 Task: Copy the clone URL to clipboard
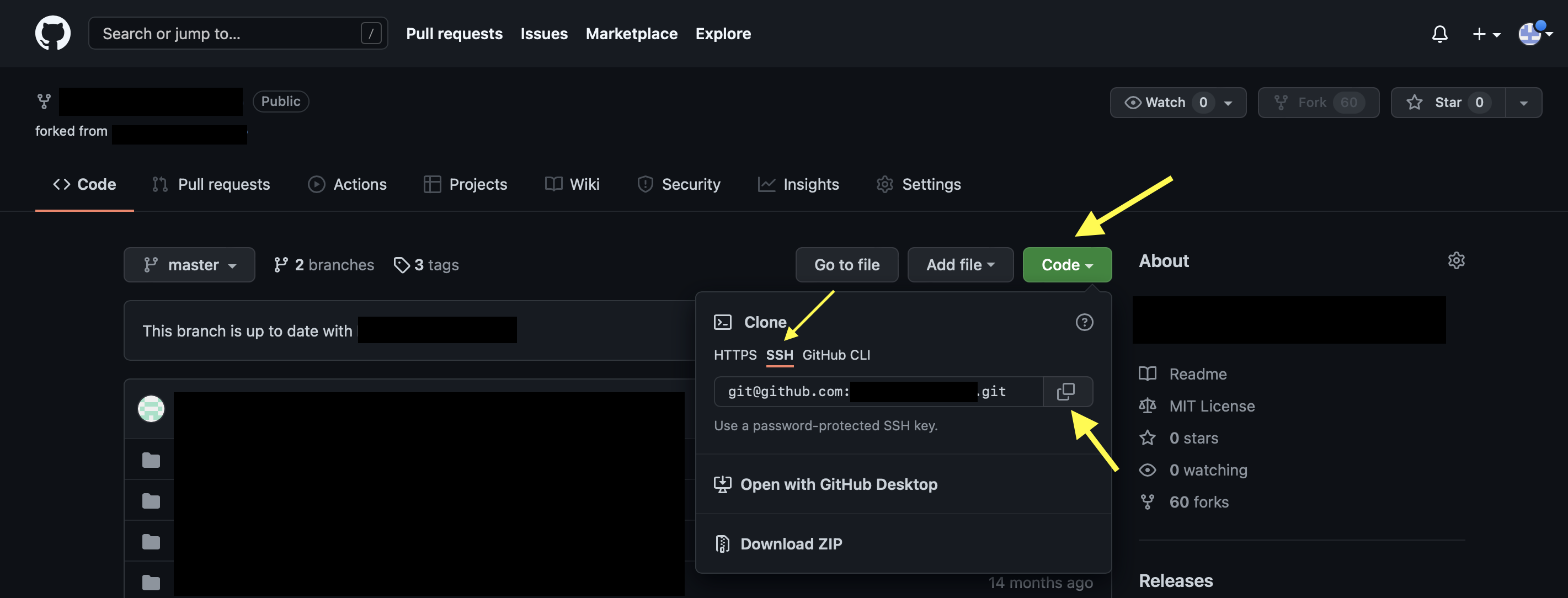tap(1067, 391)
